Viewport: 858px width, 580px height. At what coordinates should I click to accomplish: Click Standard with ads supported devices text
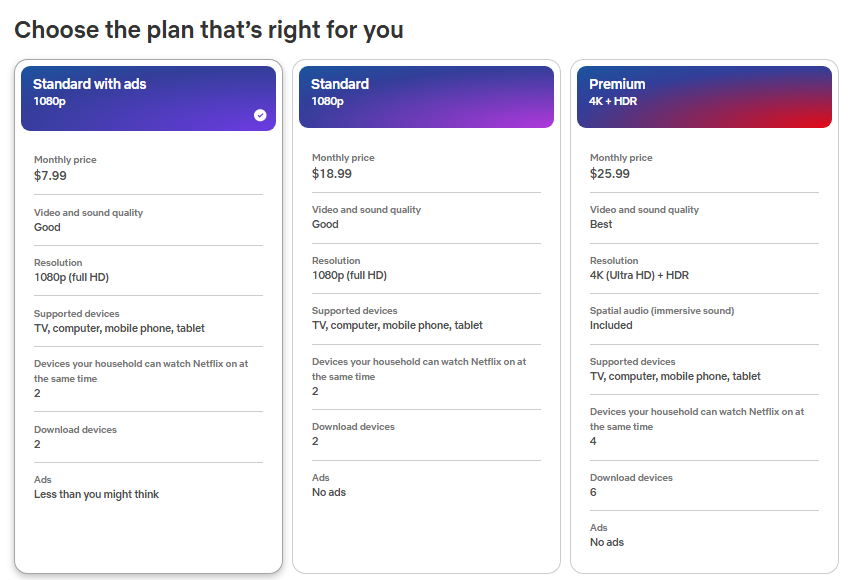[x=119, y=328]
